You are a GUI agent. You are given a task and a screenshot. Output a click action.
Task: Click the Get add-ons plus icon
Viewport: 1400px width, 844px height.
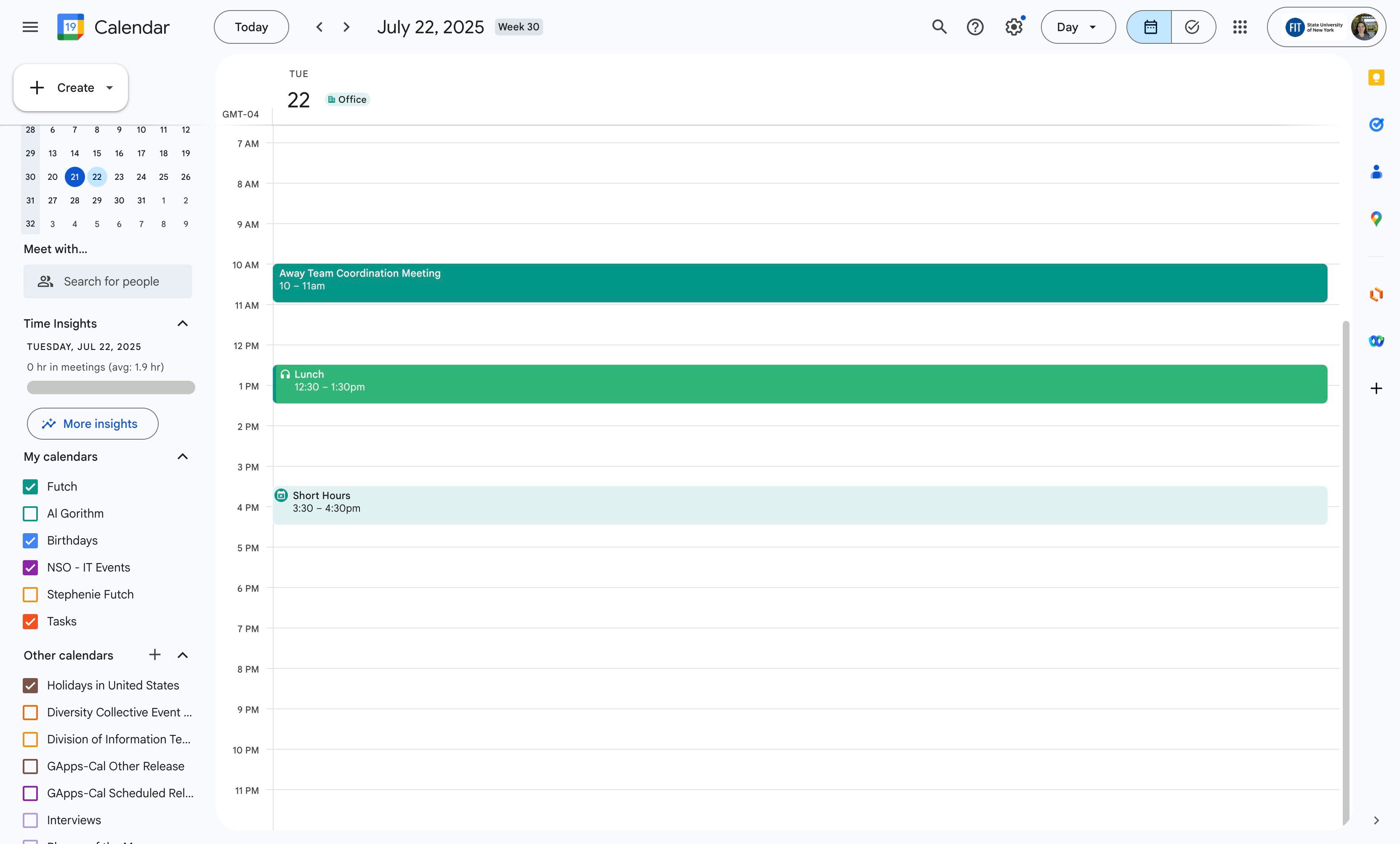1376,388
